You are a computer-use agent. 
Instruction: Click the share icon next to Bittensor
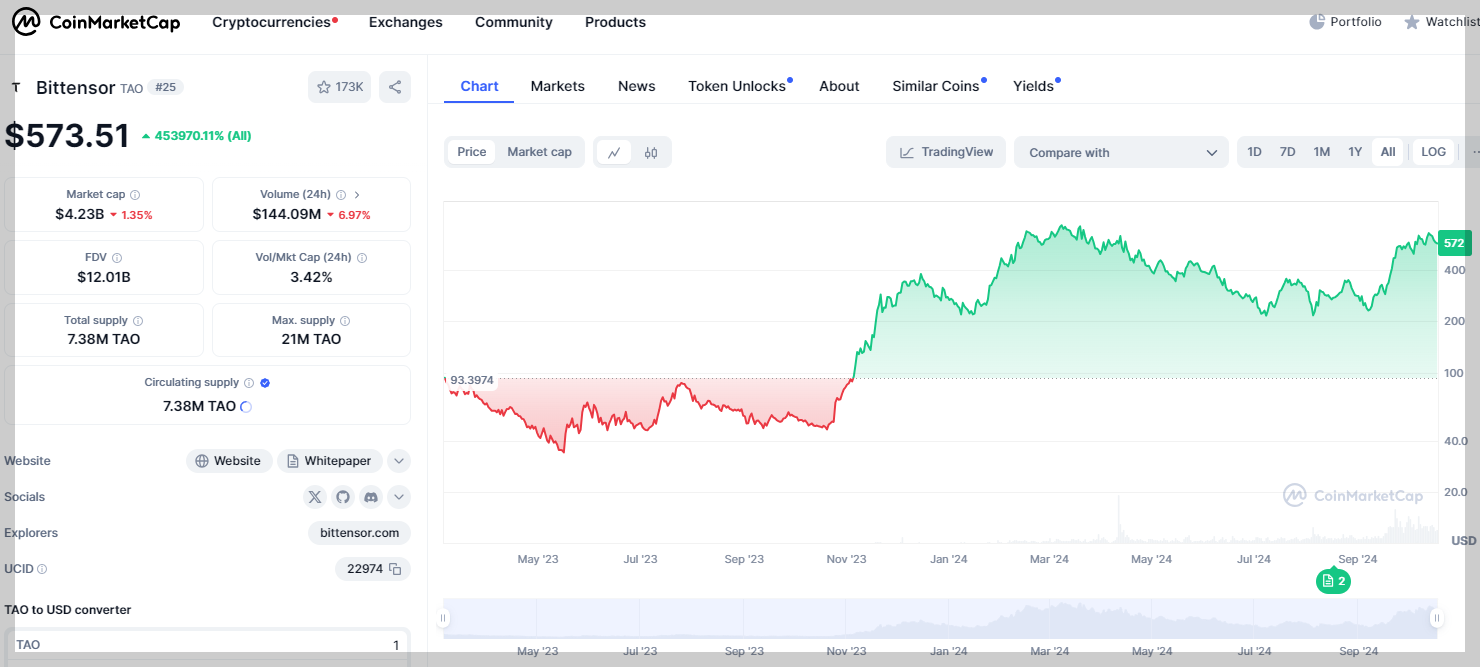pyautogui.click(x=395, y=87)
